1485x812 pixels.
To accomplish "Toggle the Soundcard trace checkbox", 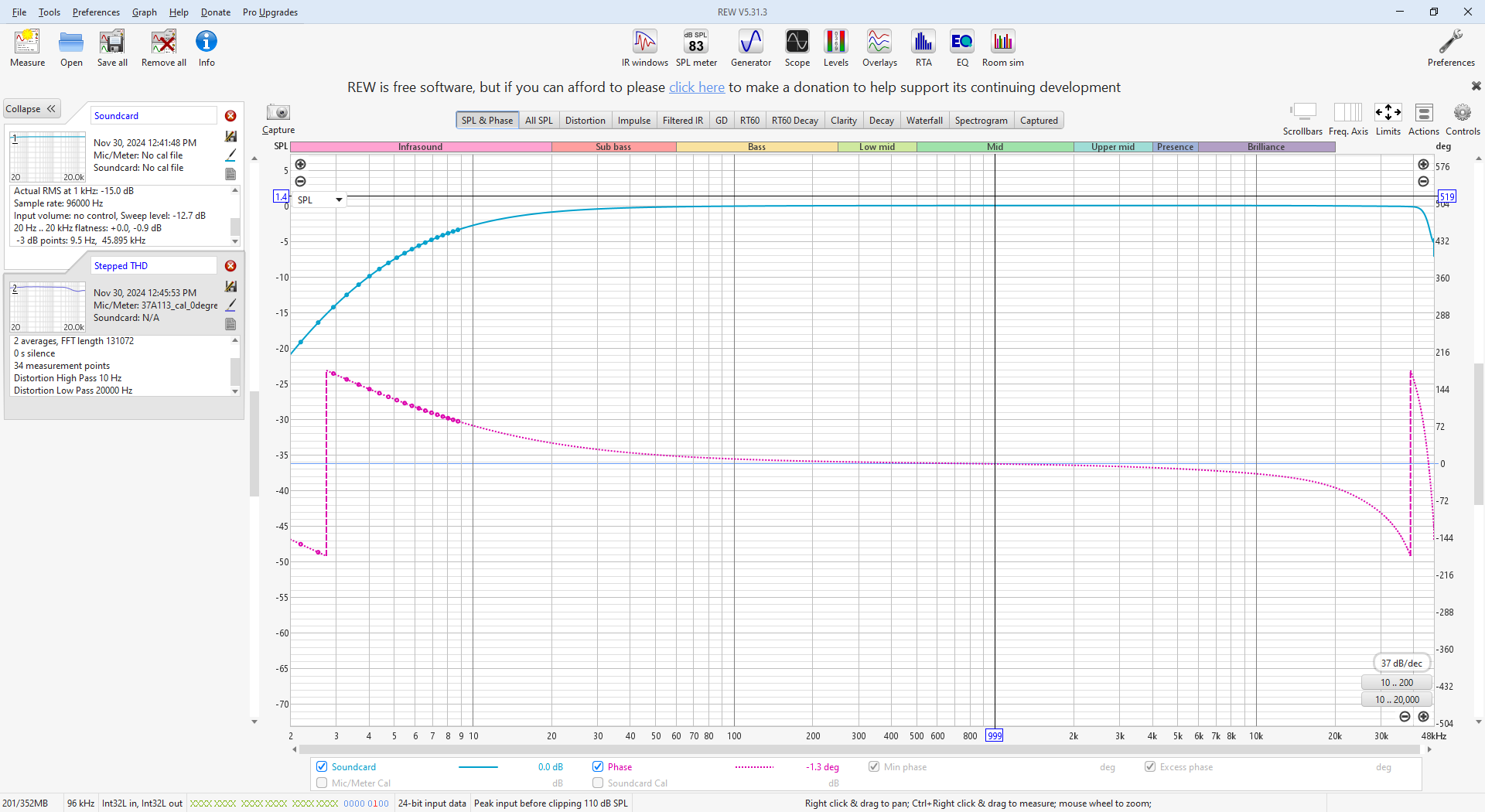I will point(322,766).
